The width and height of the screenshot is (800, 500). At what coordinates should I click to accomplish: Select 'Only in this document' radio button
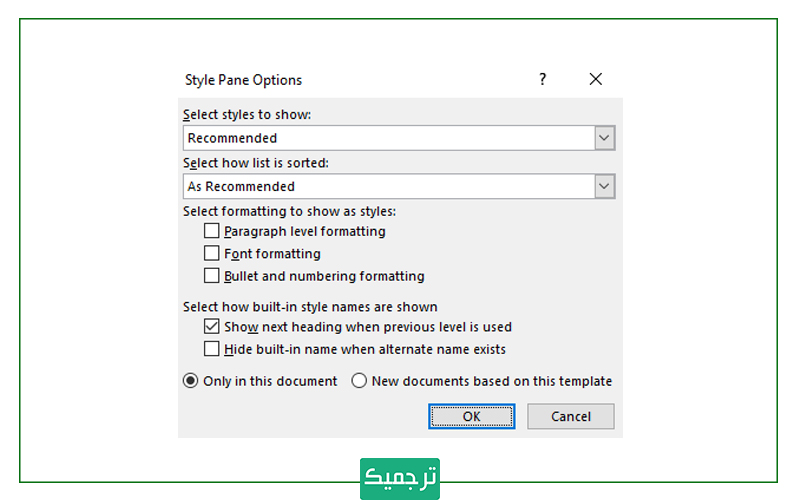[x=190, y=381]
